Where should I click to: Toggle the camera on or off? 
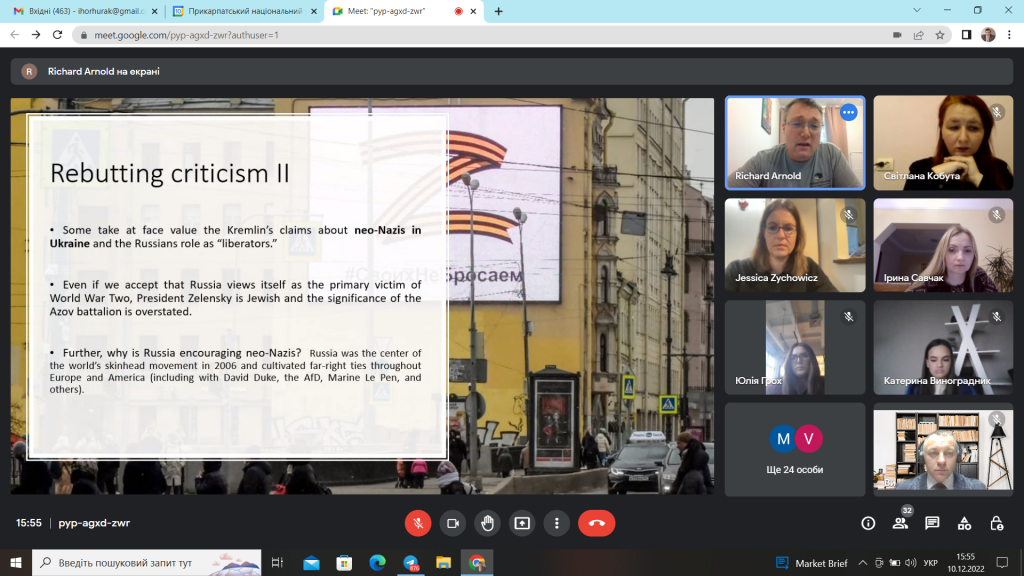[453, 523]
